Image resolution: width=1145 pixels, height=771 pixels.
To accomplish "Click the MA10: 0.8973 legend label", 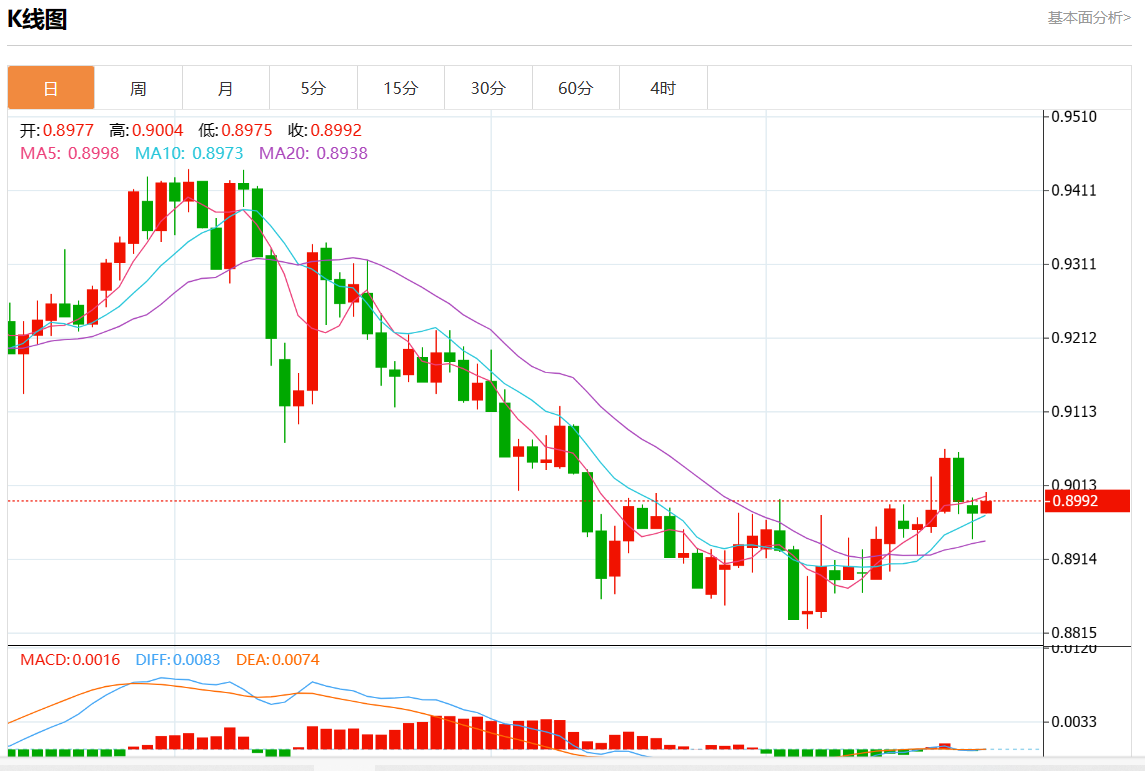I will click(189, 153).
